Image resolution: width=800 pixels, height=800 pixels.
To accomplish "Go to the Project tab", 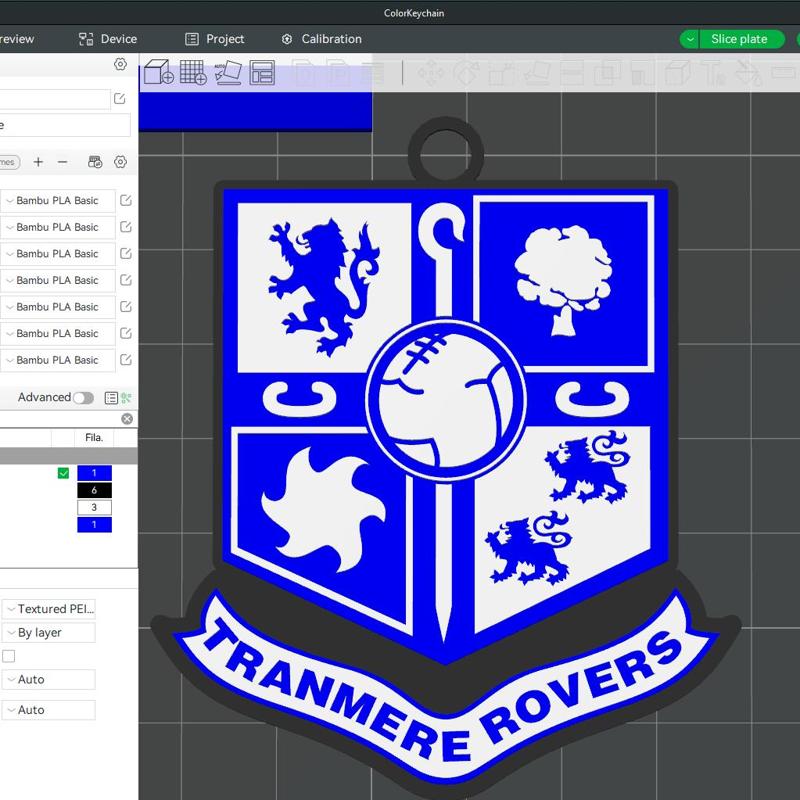I will point(215,39).
